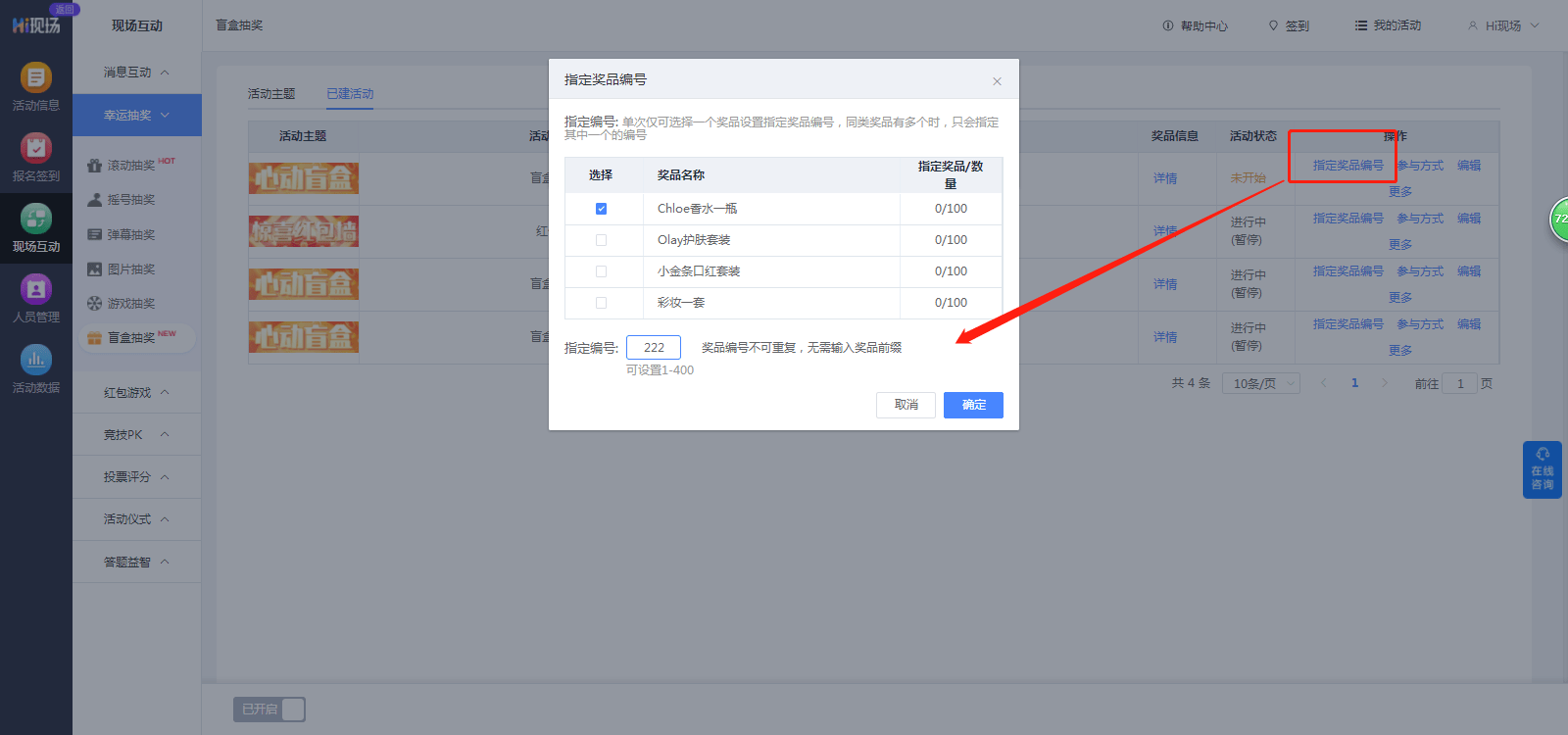Tick the 彩妆一套 prize checkbox
The height and width of the screenshot is (735, 1568).
click(601, 303)
